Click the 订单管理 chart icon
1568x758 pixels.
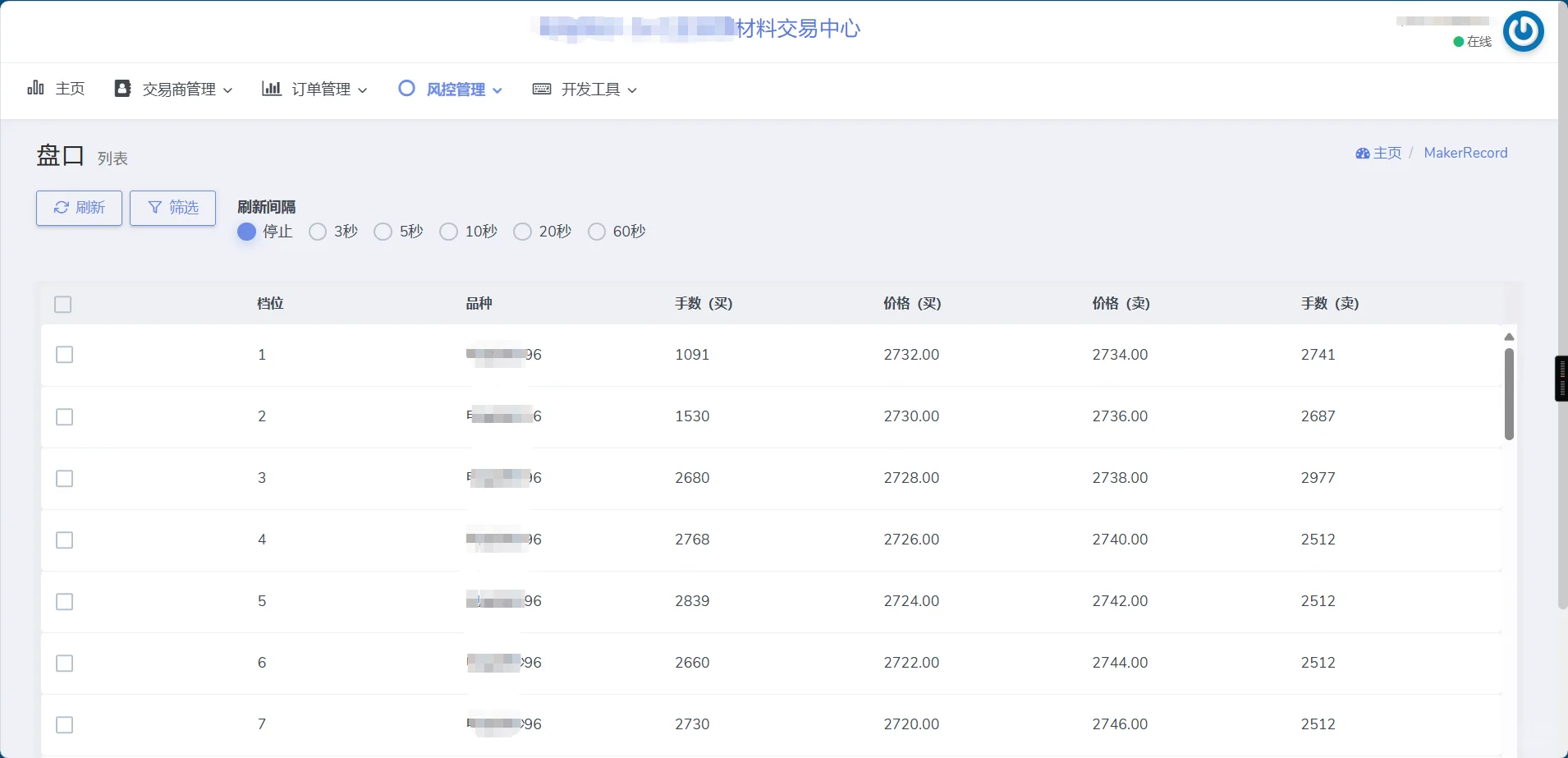[x=272, y=88]
